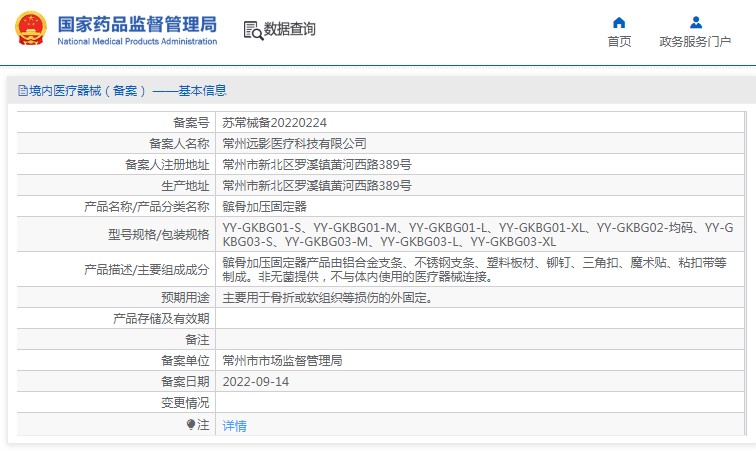Screen dimensions: 756x453
Task: Click the National Medical Products Administration subtitle
Action: pos(137,41)
